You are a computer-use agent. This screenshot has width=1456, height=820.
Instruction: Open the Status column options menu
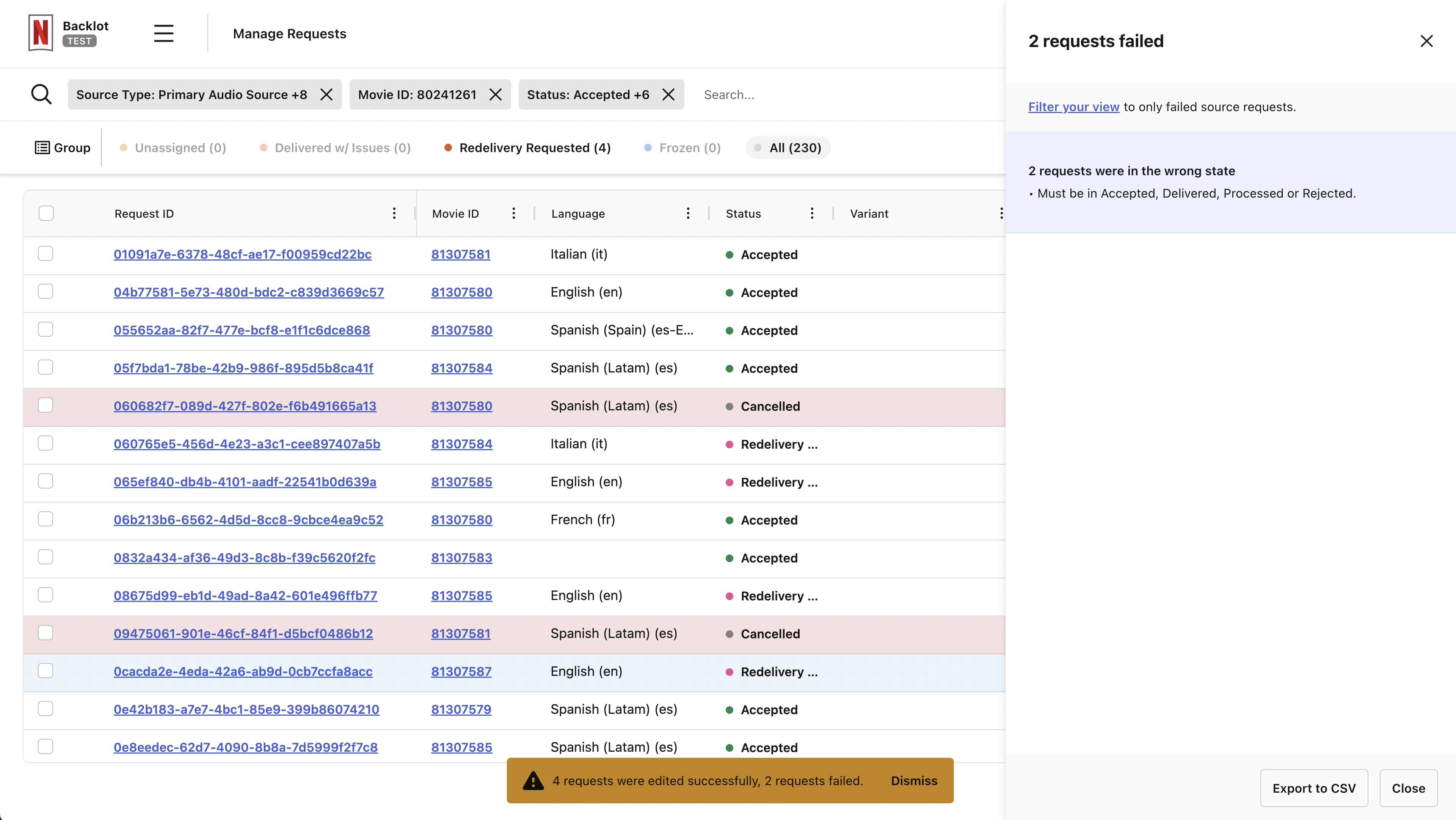[812, 213]
